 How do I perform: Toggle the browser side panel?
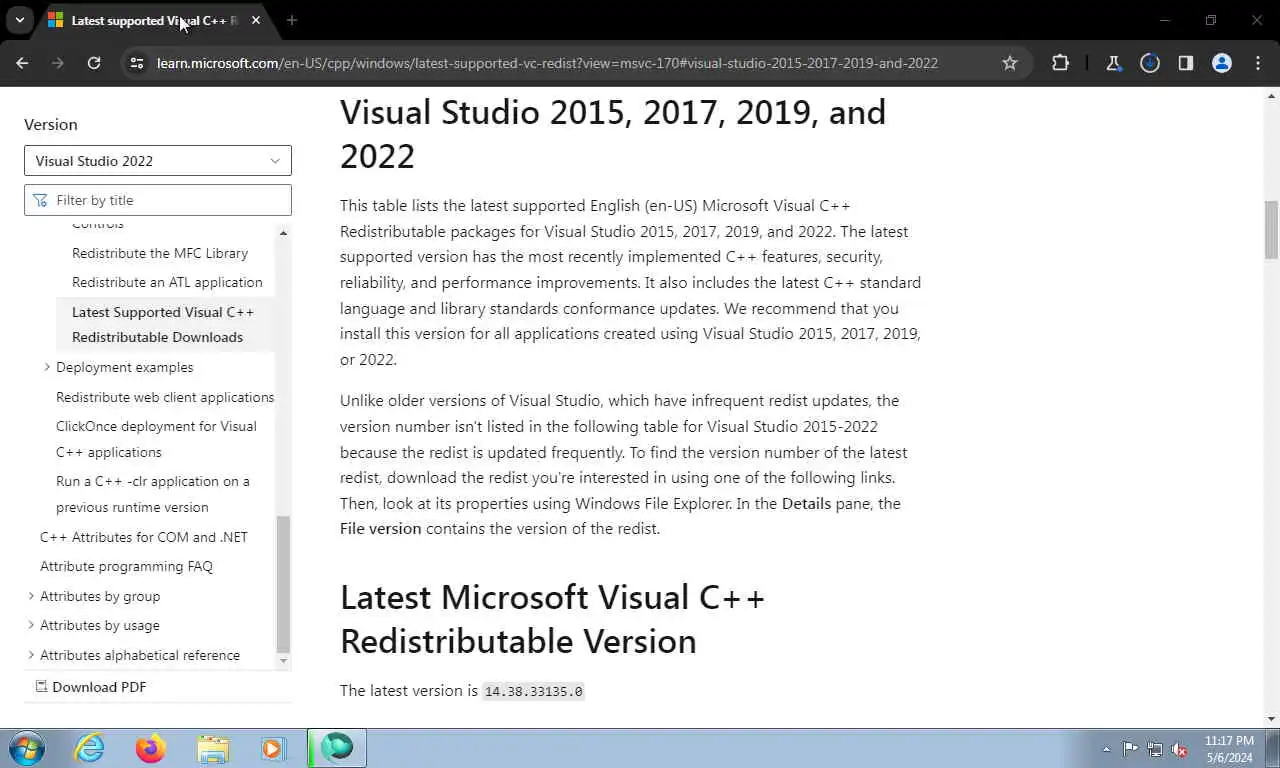click(1186, 63)
